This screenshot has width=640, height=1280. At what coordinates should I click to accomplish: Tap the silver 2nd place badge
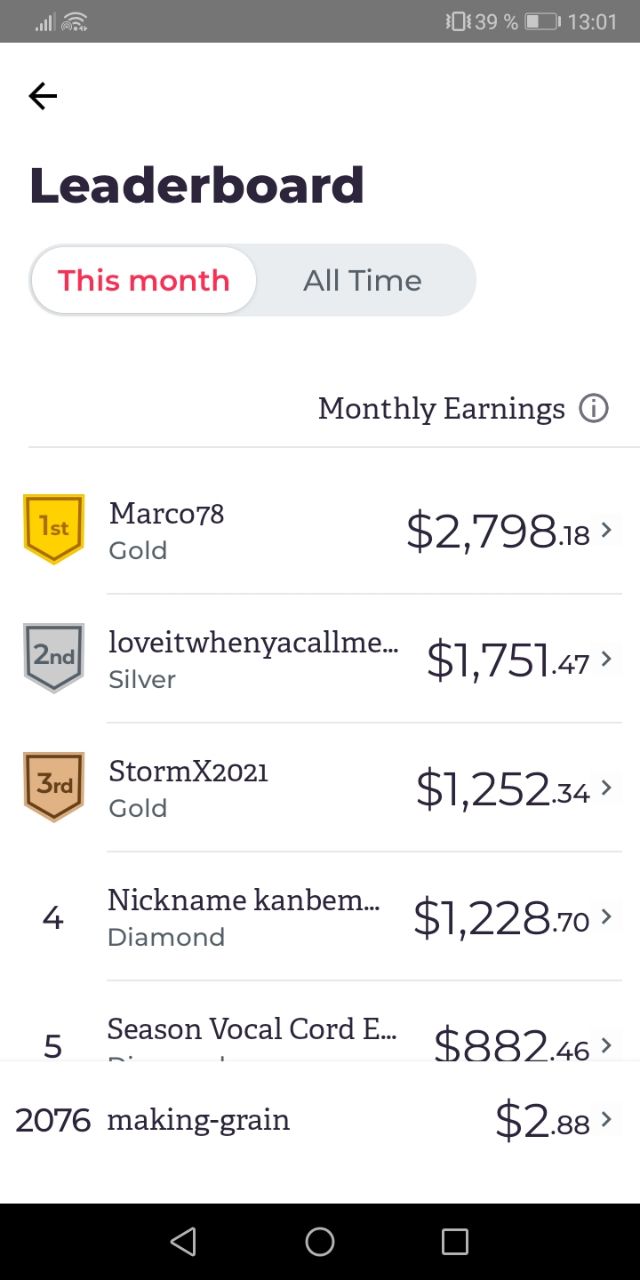(54, 657)
